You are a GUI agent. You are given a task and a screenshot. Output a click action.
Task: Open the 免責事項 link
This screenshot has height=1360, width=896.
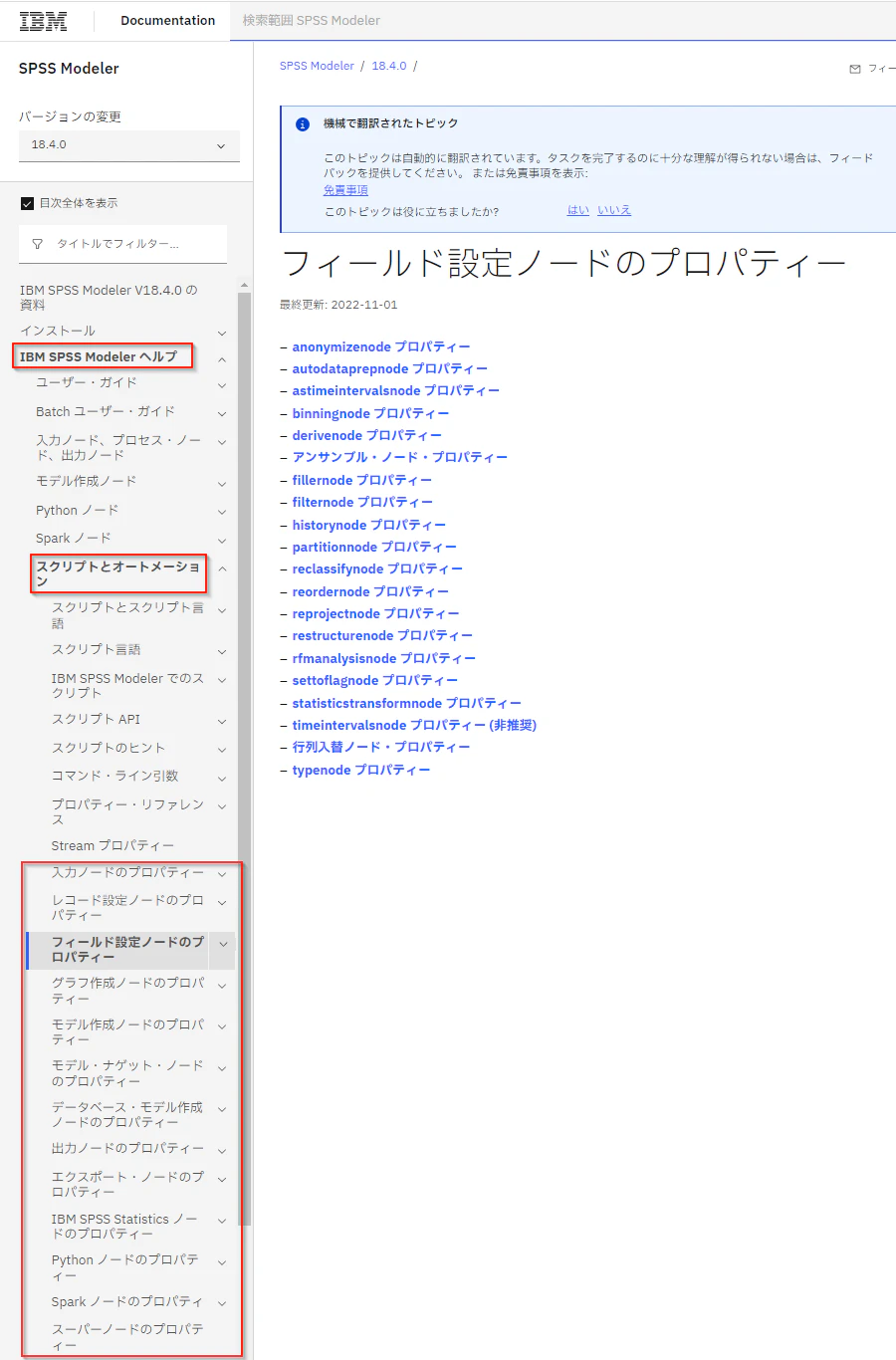345,190
